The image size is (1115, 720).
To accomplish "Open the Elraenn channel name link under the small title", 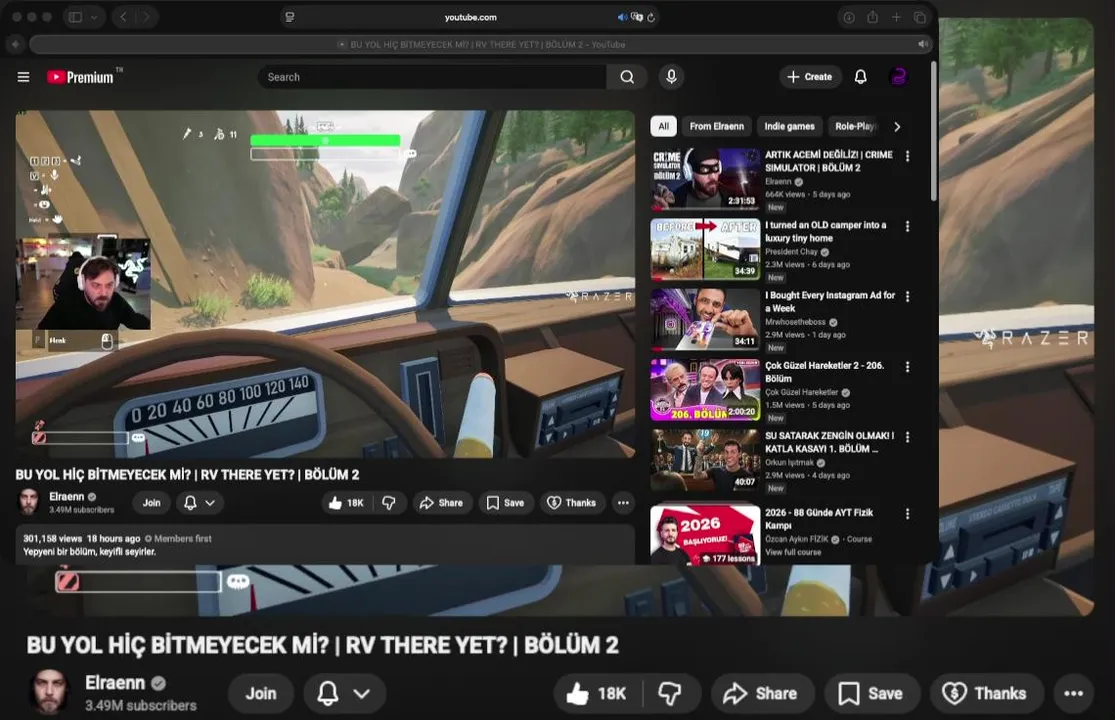I will (x=66, y=497).
